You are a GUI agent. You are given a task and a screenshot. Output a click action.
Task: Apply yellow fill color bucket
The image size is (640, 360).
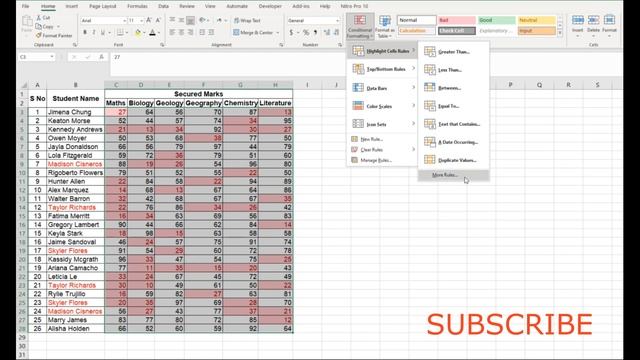[138, 33]
